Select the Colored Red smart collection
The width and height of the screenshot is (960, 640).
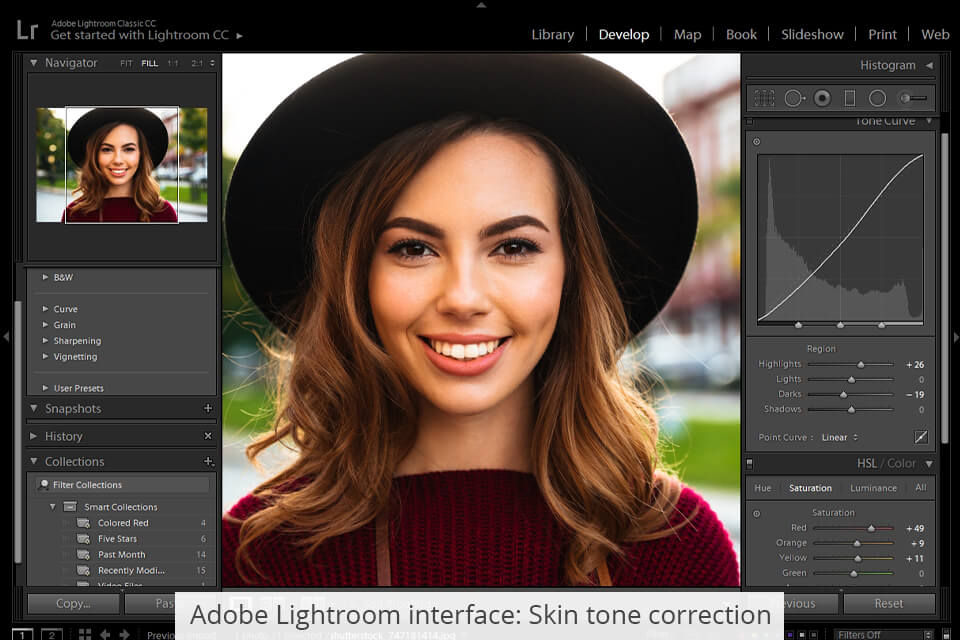pyautogui.click(x=123, y=523)
